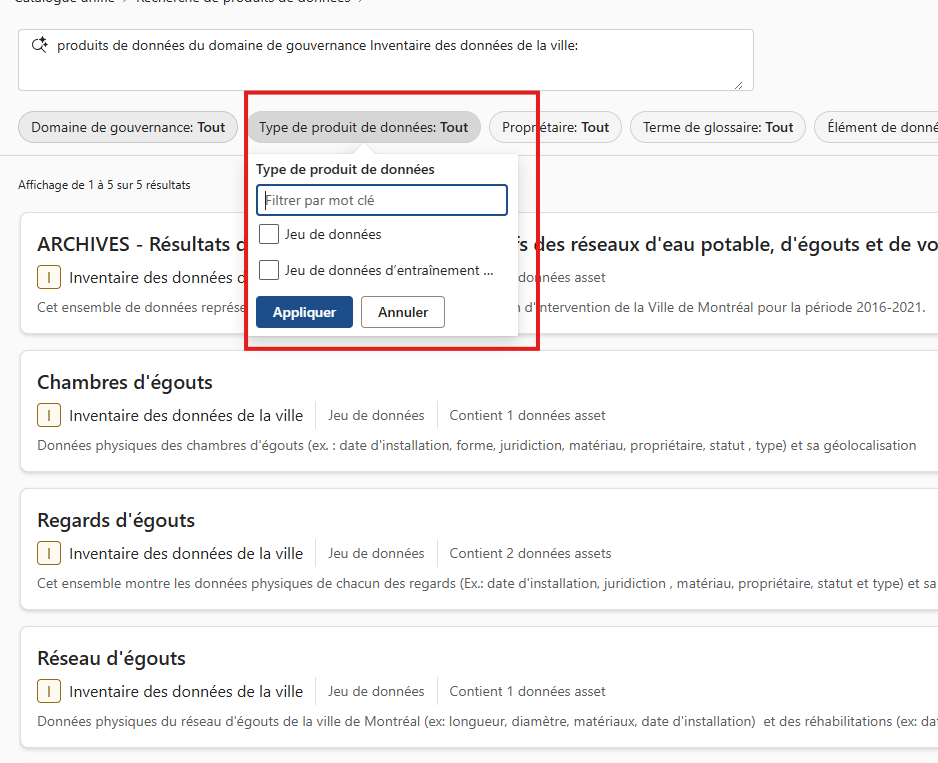Click Jeu de données label in Chambres d'égouts card
Viewport: 938px width, 763px height.
pyautogui.click(x=376, y=415)
